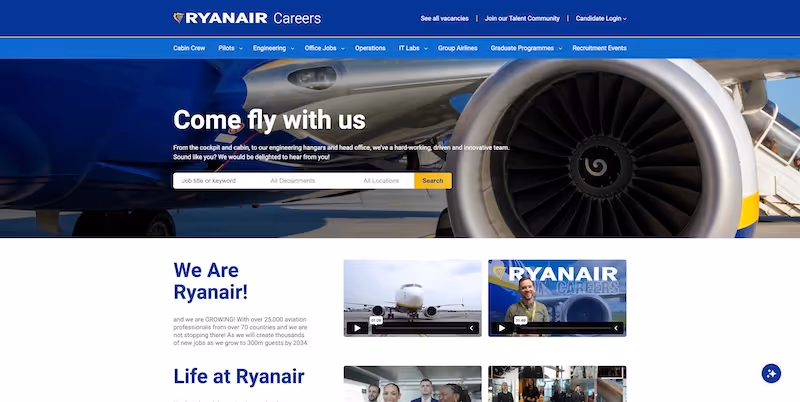Expand the Candidate Login dropdown
Image resolution: width=800 pixels, height=402 pixels.
click(601, 18)
